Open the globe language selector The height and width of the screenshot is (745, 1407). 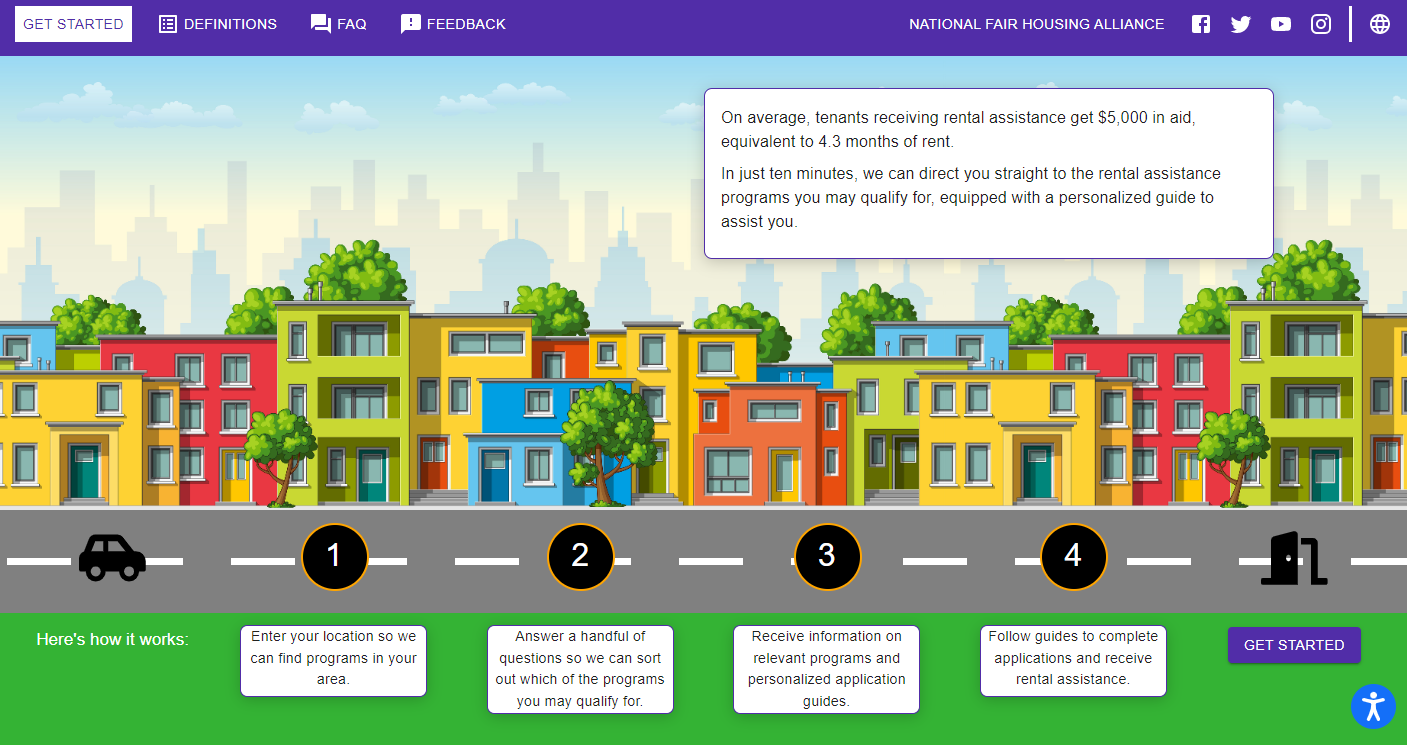pos(1380,24)
